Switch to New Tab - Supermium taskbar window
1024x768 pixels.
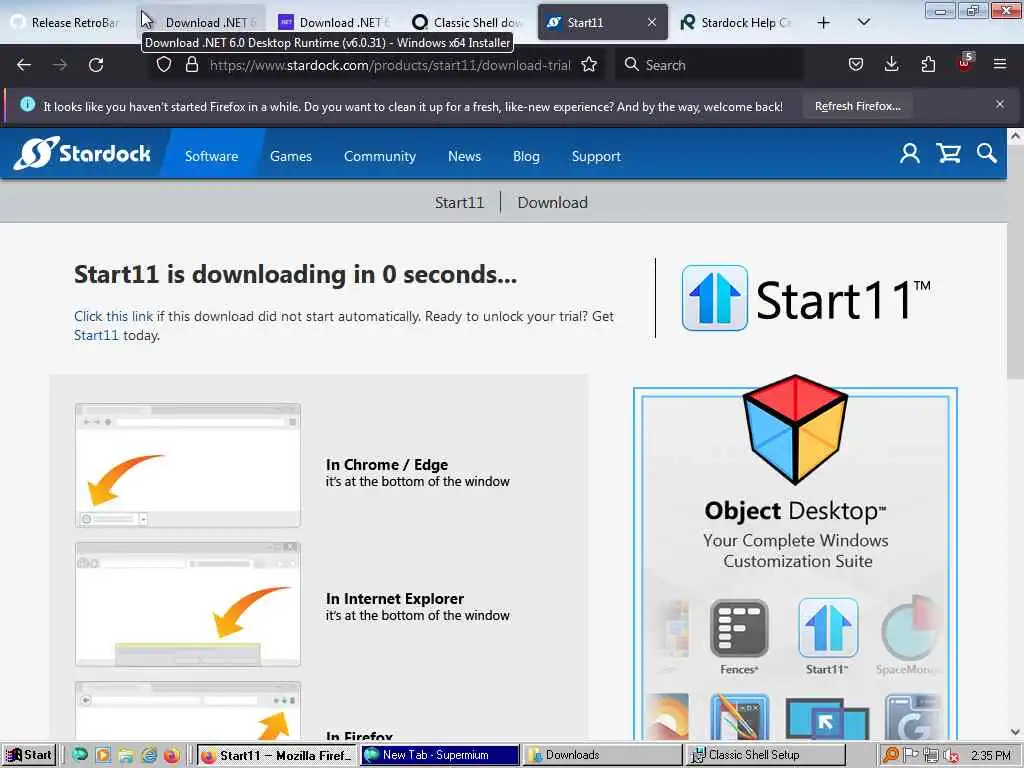click(440, 755)
